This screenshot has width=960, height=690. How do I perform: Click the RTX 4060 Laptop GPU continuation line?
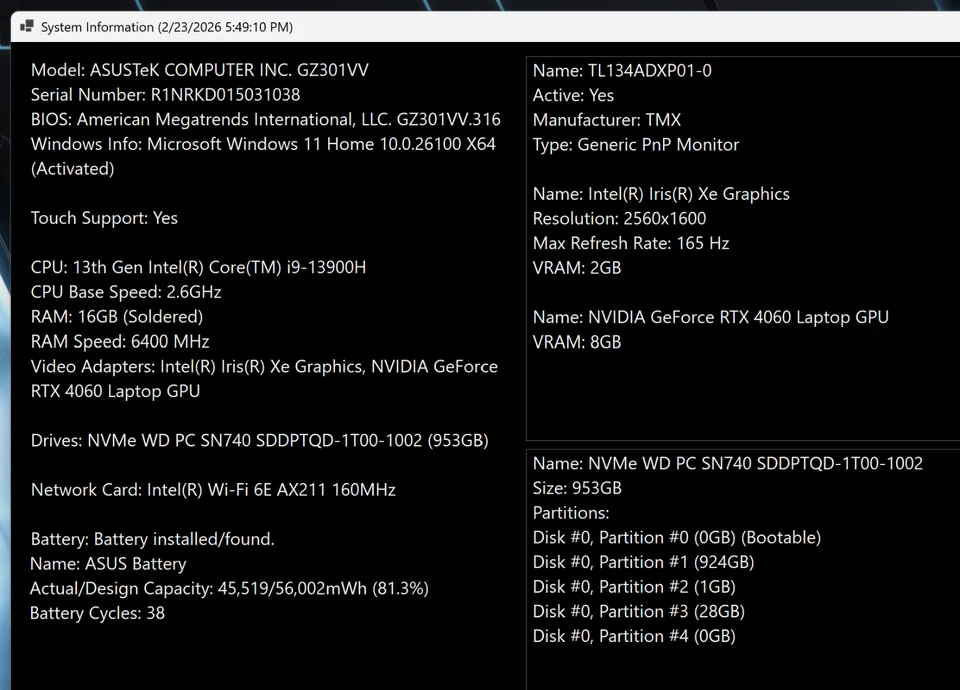(x=116, y=391)
